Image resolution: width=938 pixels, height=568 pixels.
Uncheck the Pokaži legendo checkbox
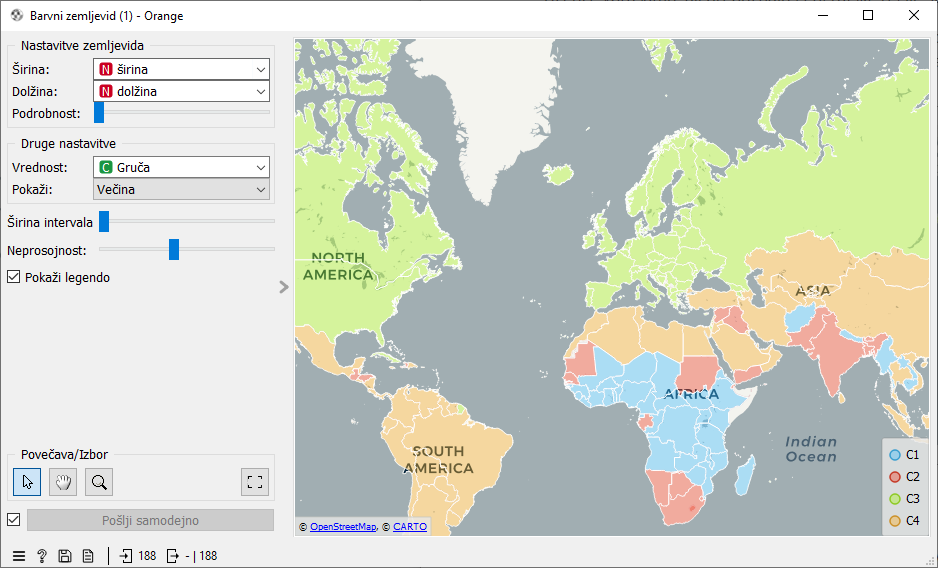click(x=14, y=277)
